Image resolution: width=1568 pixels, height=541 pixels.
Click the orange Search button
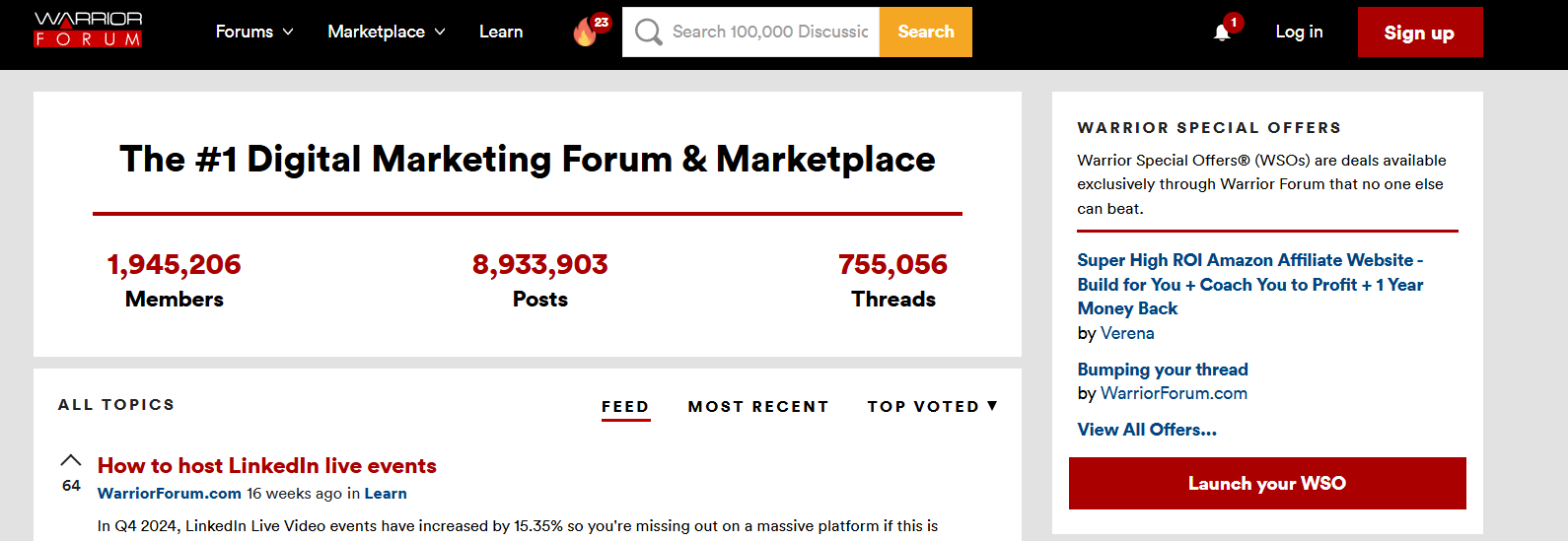[x=926, y=32]
